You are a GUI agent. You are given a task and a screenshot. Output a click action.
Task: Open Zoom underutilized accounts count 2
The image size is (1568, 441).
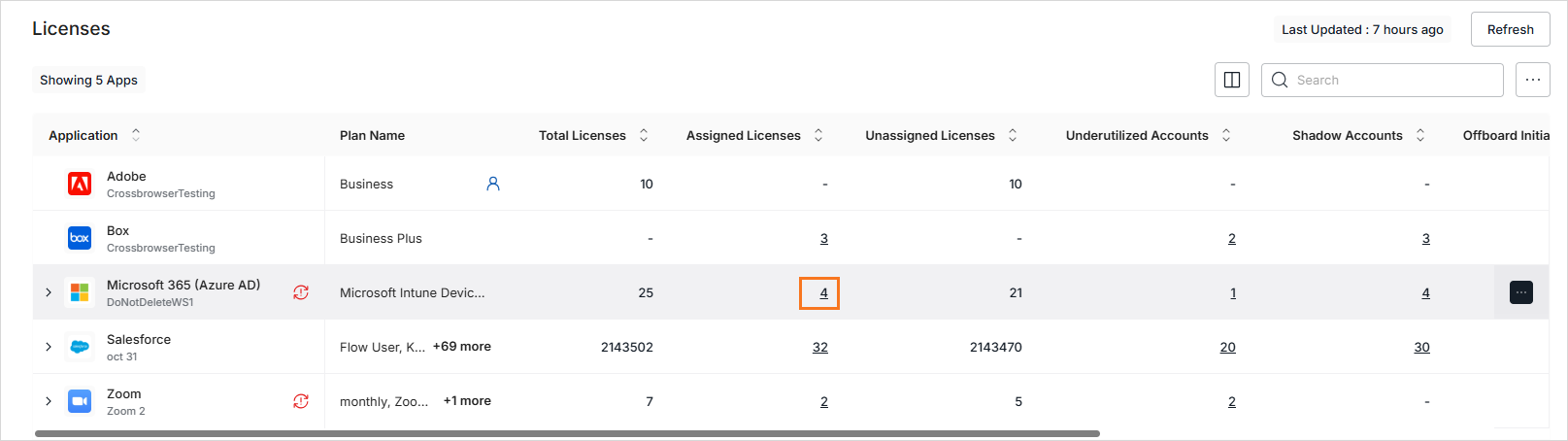pos(1232,401)
